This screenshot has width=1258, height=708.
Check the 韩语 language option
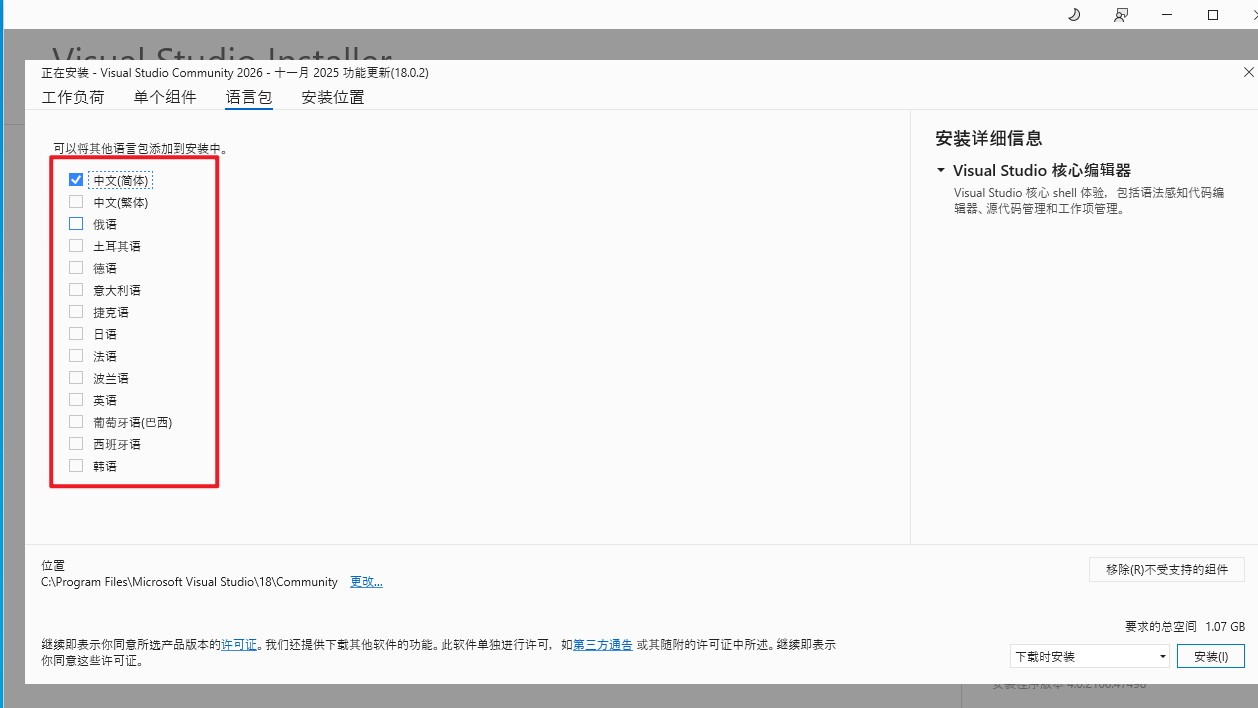76,466
